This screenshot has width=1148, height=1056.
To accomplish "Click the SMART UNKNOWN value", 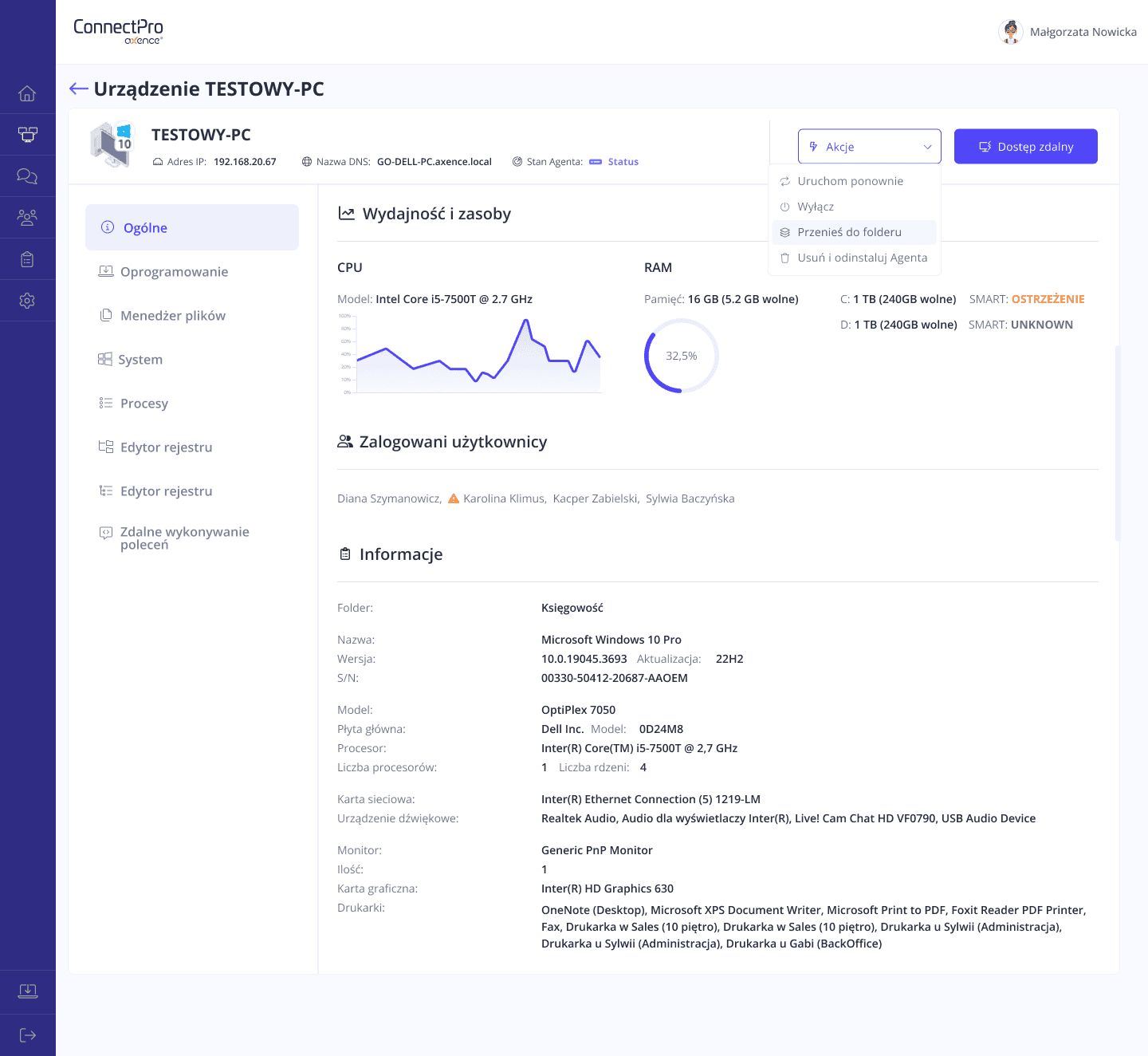I will (1042, 325).
